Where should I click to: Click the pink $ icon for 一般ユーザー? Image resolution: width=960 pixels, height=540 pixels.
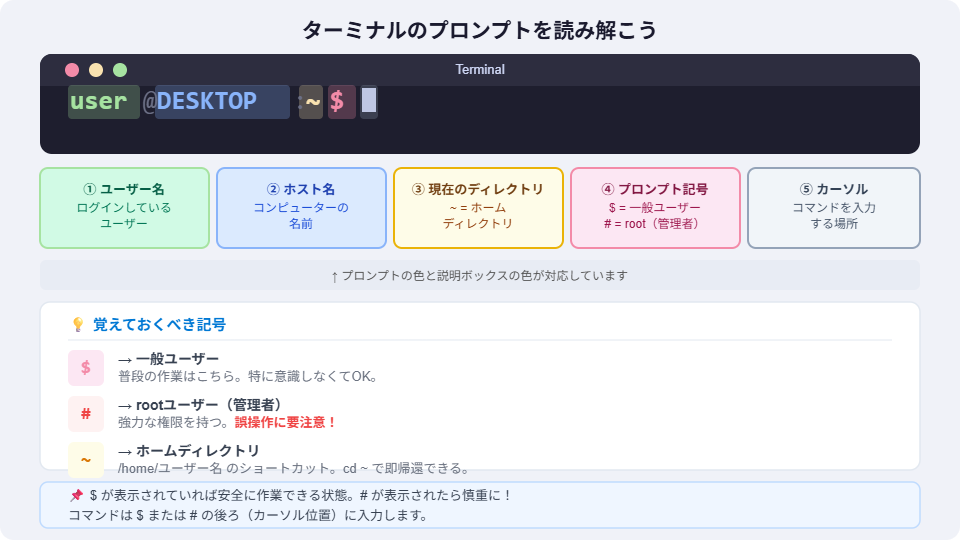click(86, 367)
